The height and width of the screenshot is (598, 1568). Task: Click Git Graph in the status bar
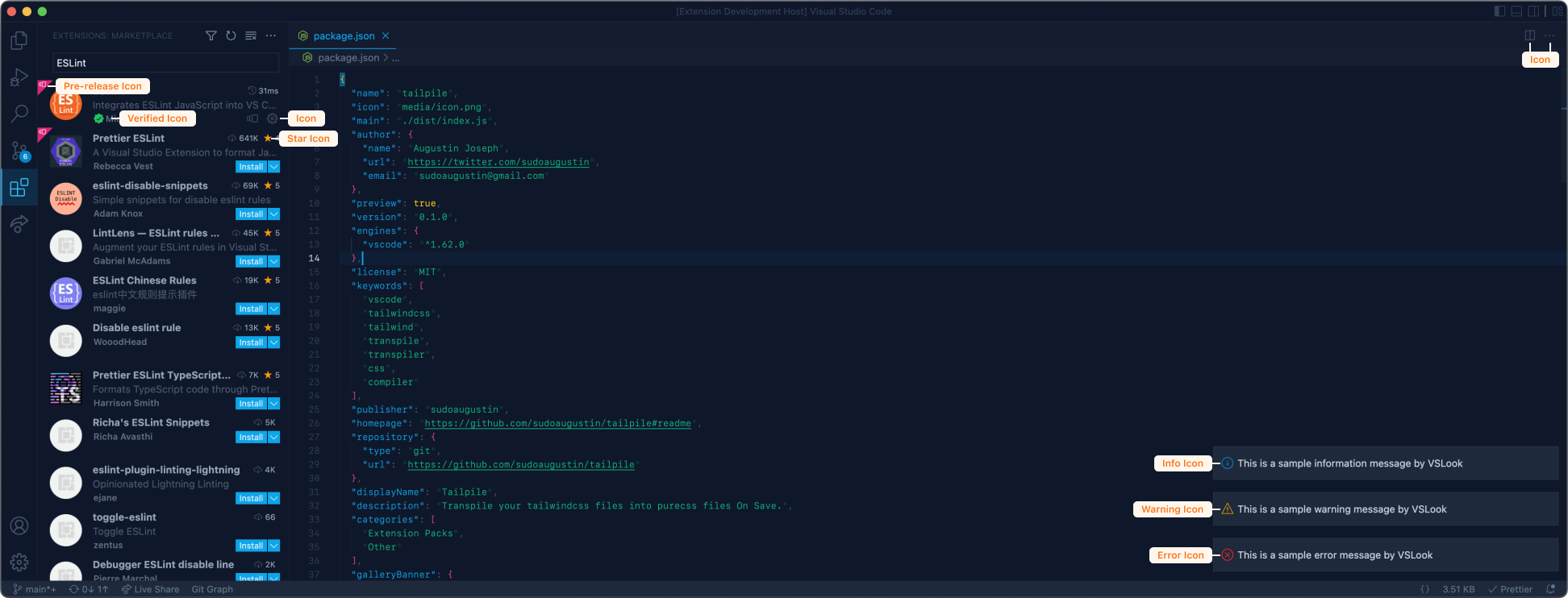click(x=212, y=589)
